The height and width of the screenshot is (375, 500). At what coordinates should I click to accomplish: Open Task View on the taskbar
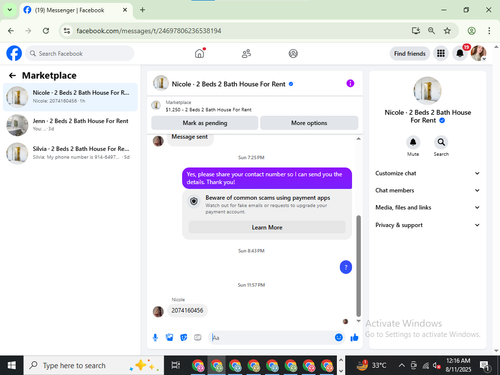[176, 365]
